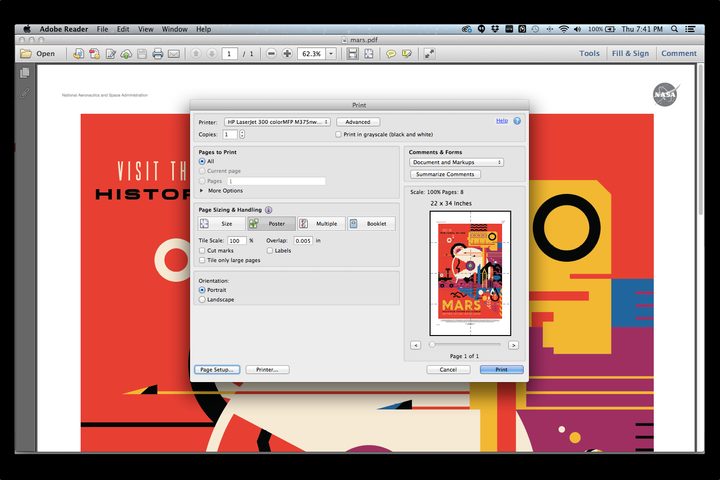This screenshot has height=480, width=720.
Task: Click the printer icon in the toolbar
Action: point(158,54)
